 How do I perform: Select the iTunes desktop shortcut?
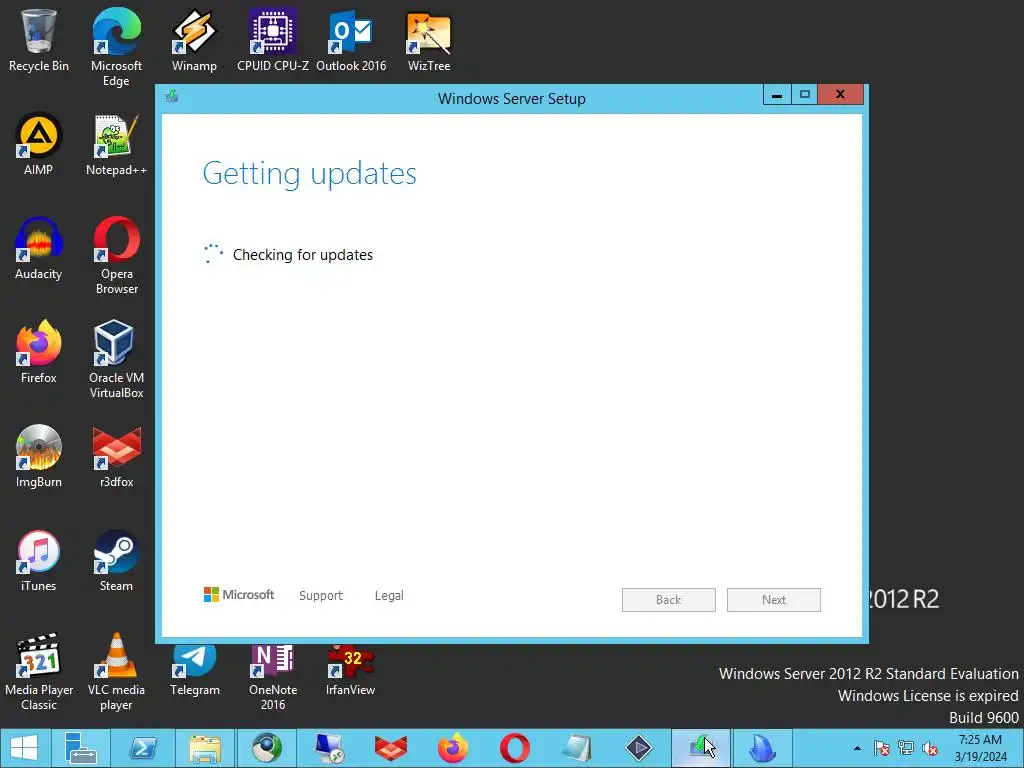[x=39, y=560]
